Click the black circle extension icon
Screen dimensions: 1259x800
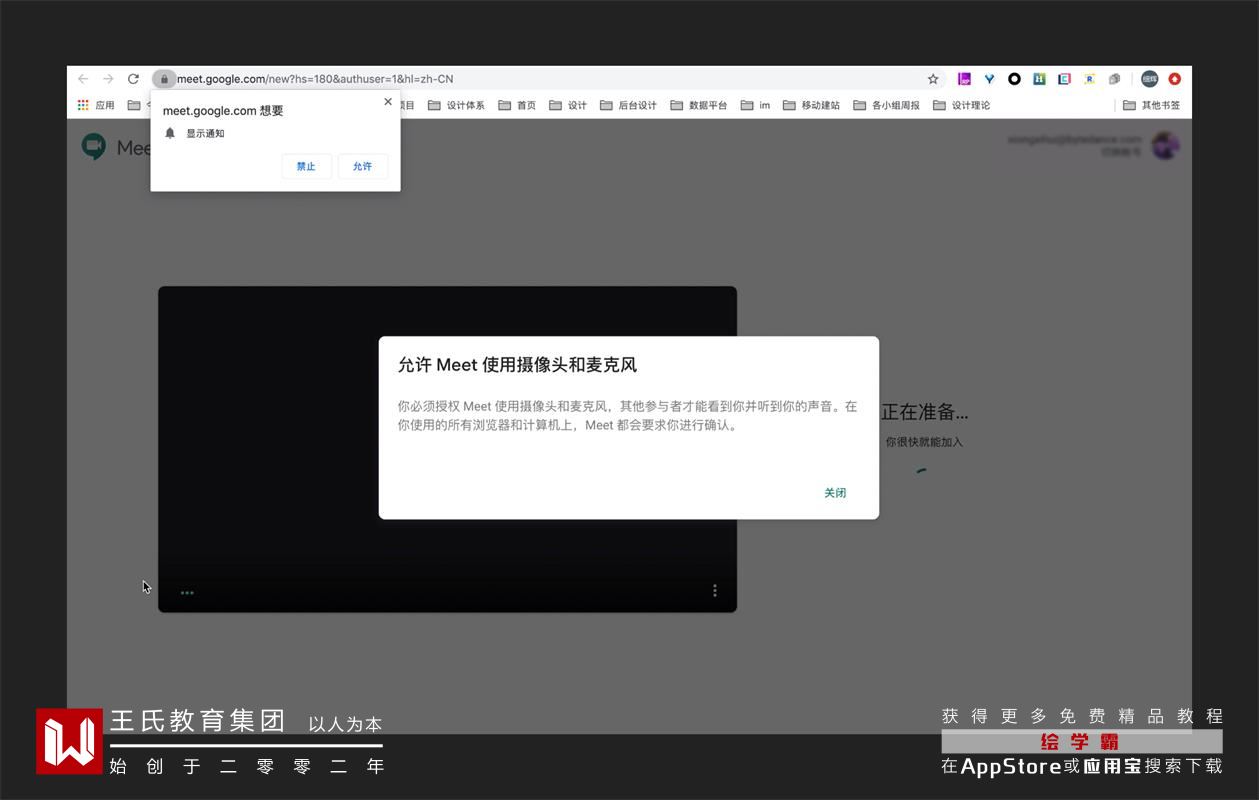point(1014,79)
